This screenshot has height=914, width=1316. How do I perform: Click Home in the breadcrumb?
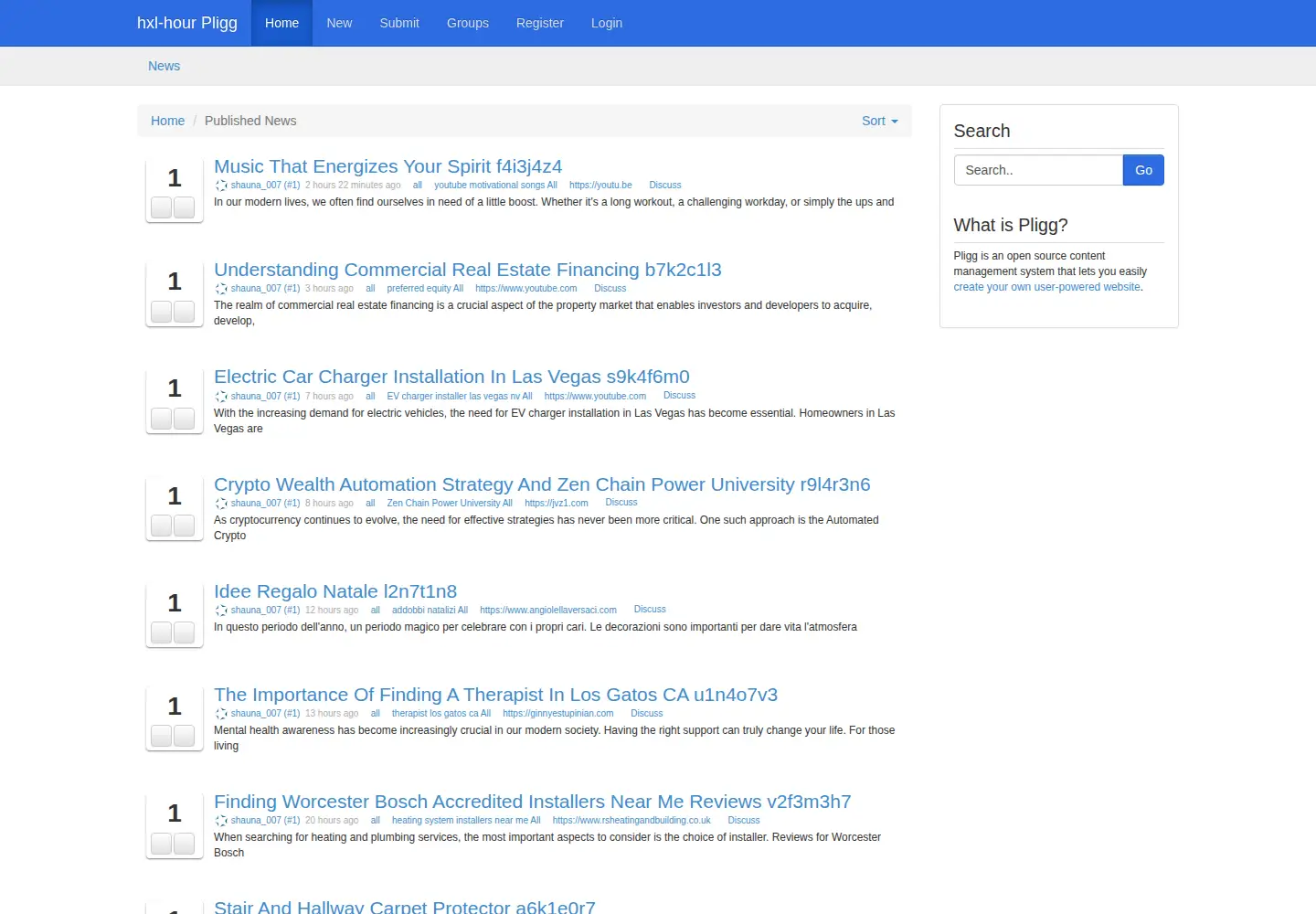(x=167, y=121)
